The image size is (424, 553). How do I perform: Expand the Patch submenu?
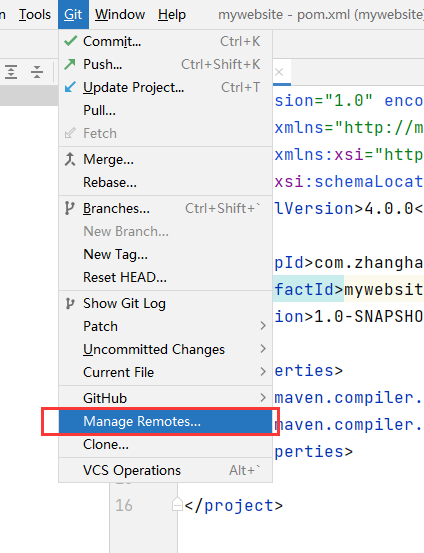(x=165, y=326)
